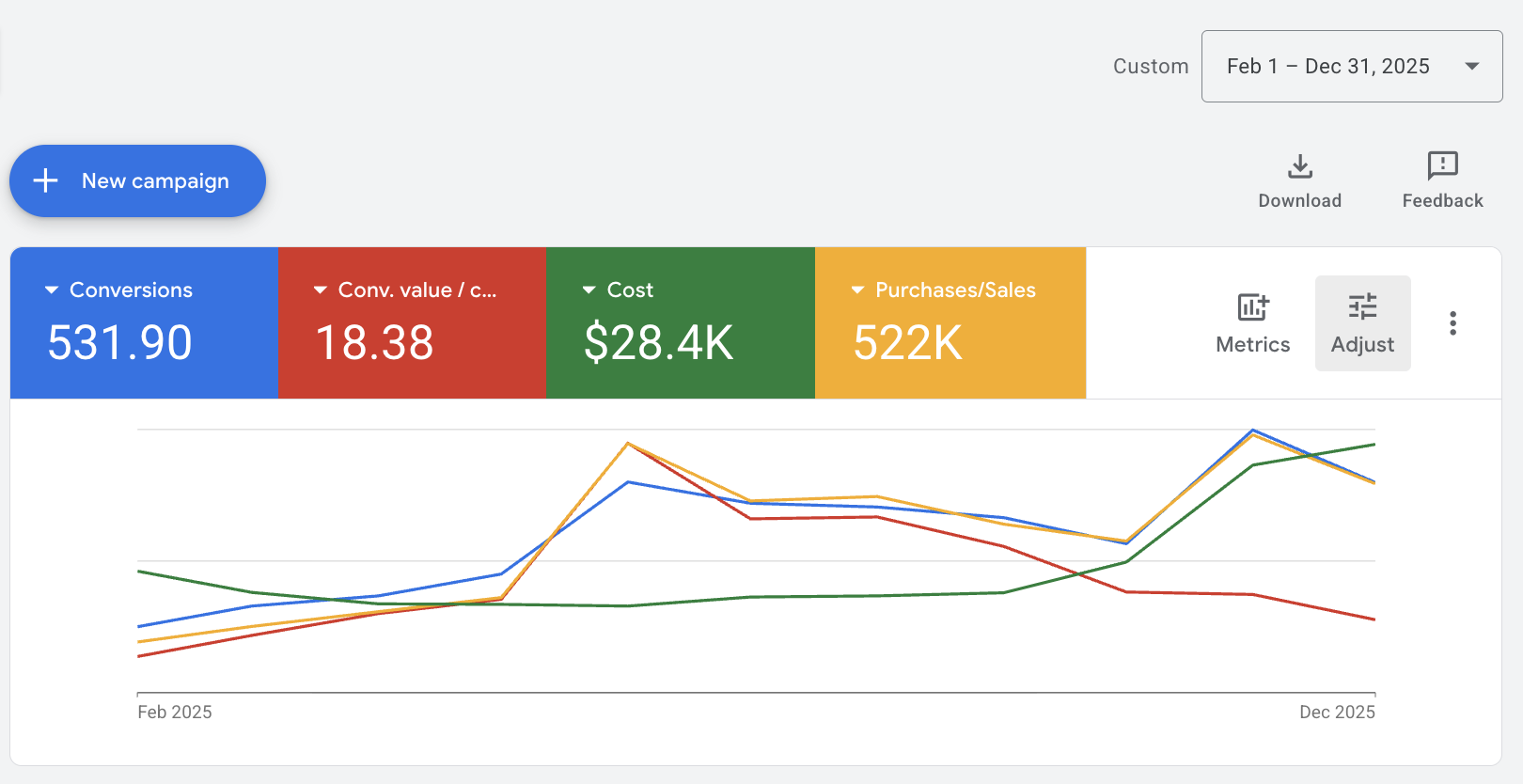1523x784 pixels.
Task: Click the Download text label
Action: tap(1300, 200)
